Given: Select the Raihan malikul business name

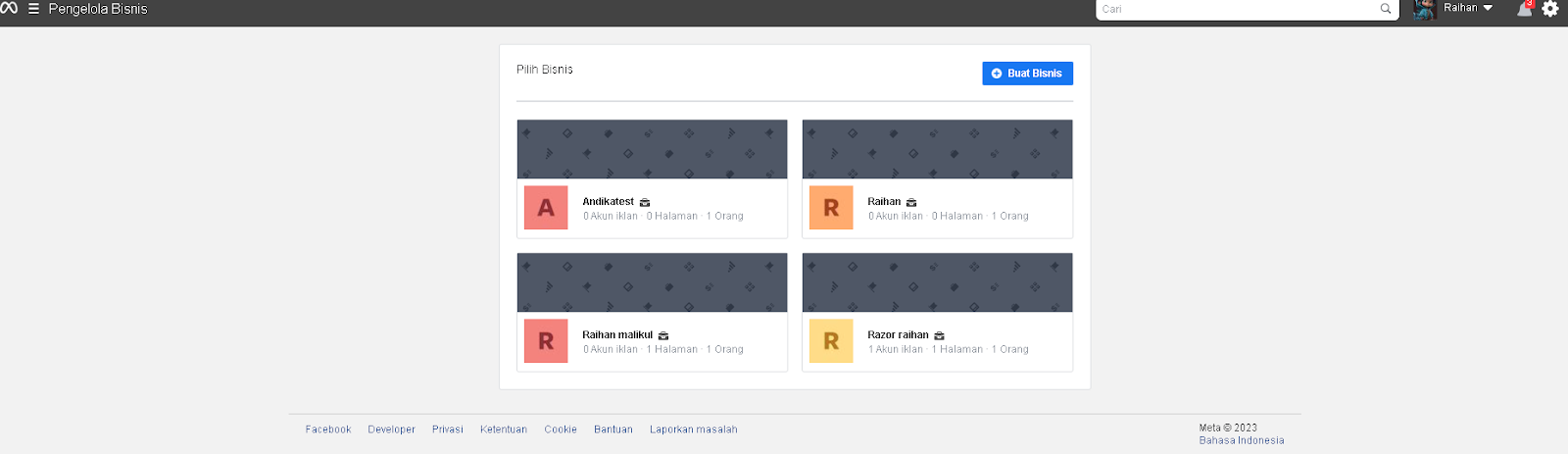Looking at the screenshot, I should tap(617, 335).
